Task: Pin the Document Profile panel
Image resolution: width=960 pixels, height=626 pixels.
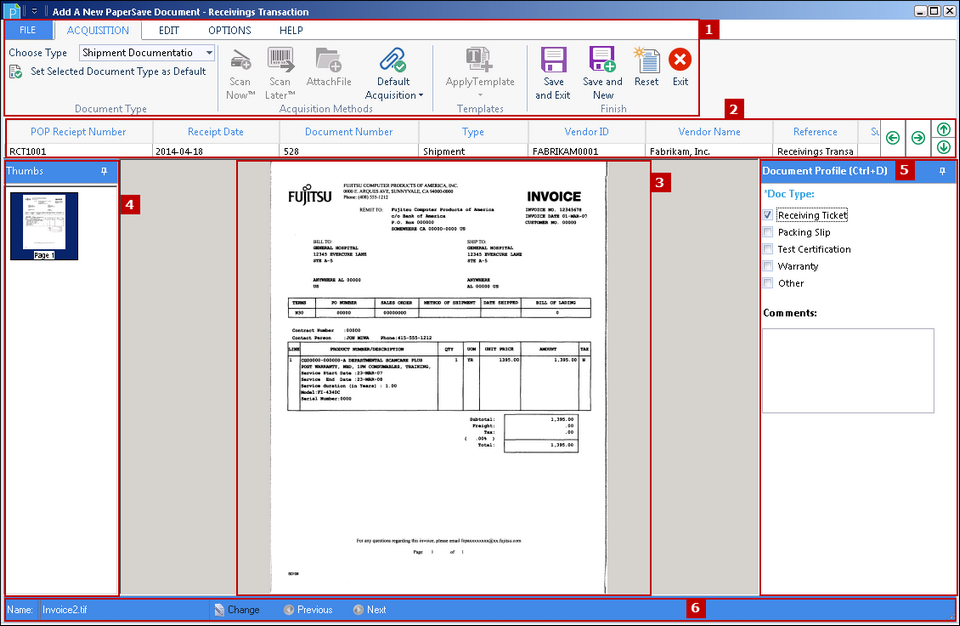Action: pos(942,172)
